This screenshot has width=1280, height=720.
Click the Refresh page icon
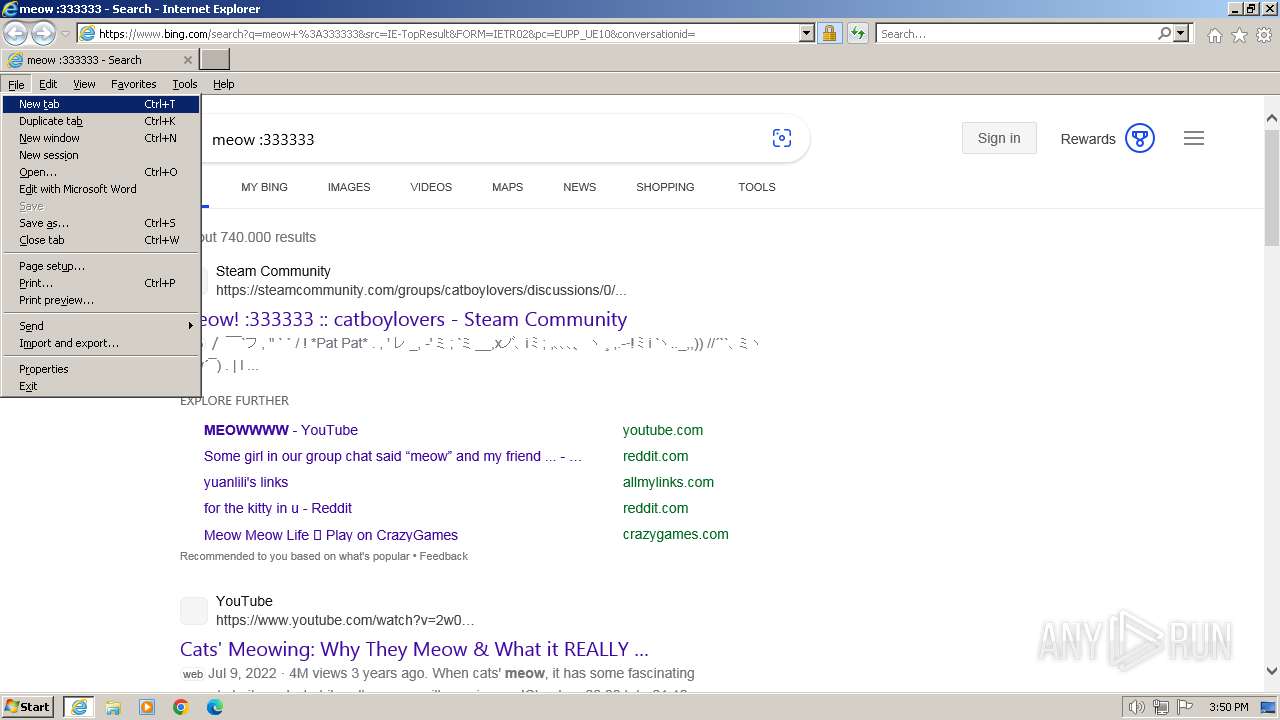[x=857, y=33]
